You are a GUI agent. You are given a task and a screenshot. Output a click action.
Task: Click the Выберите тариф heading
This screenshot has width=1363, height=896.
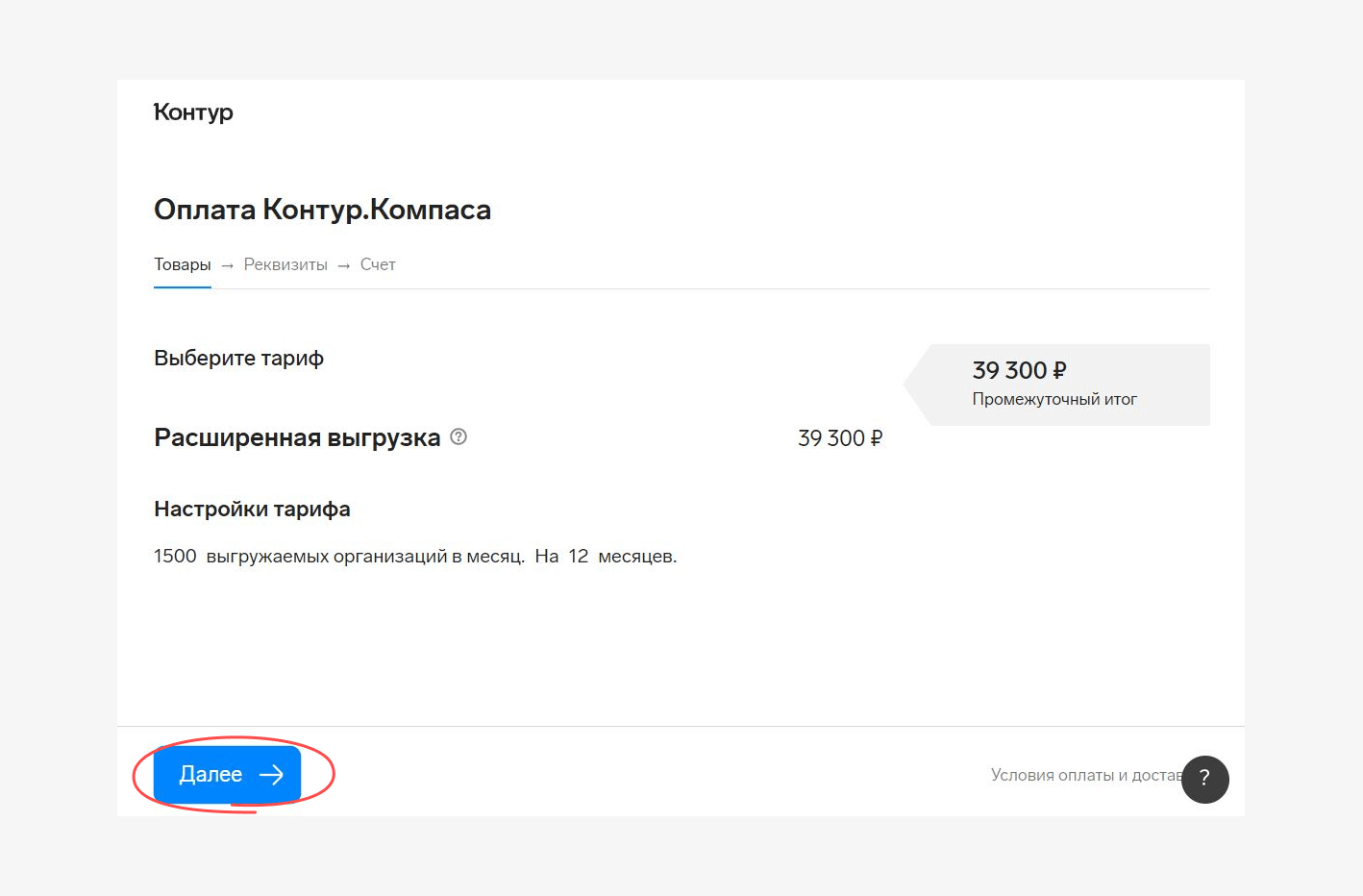pyautogui.click(x=238, y=358)
